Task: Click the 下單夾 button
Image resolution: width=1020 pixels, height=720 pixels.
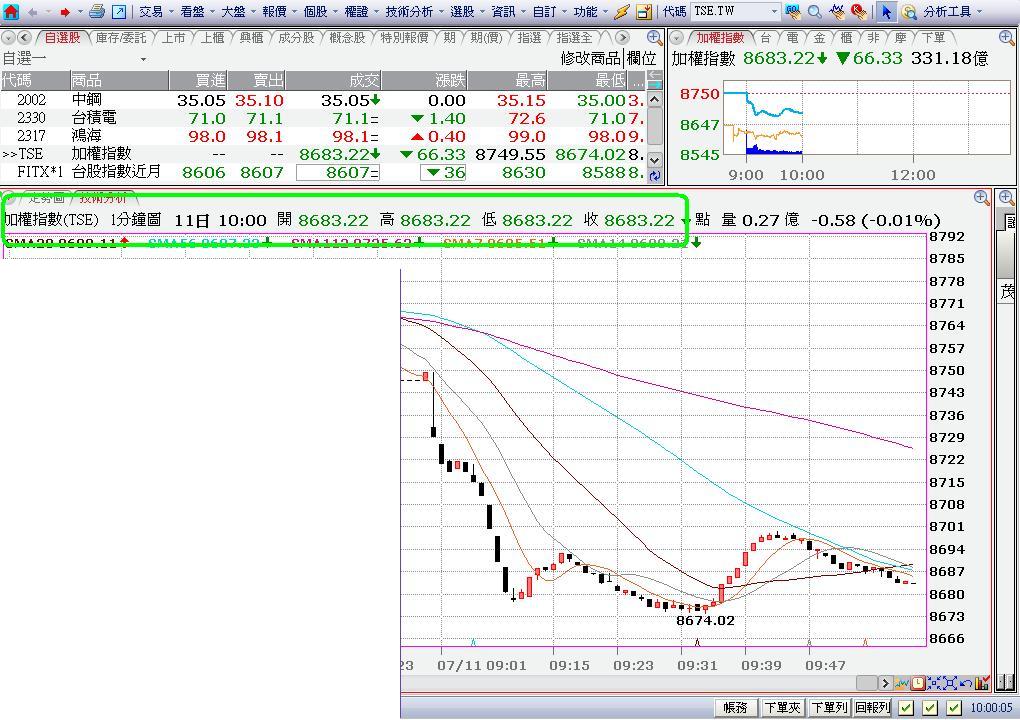Action: [782, 708]
